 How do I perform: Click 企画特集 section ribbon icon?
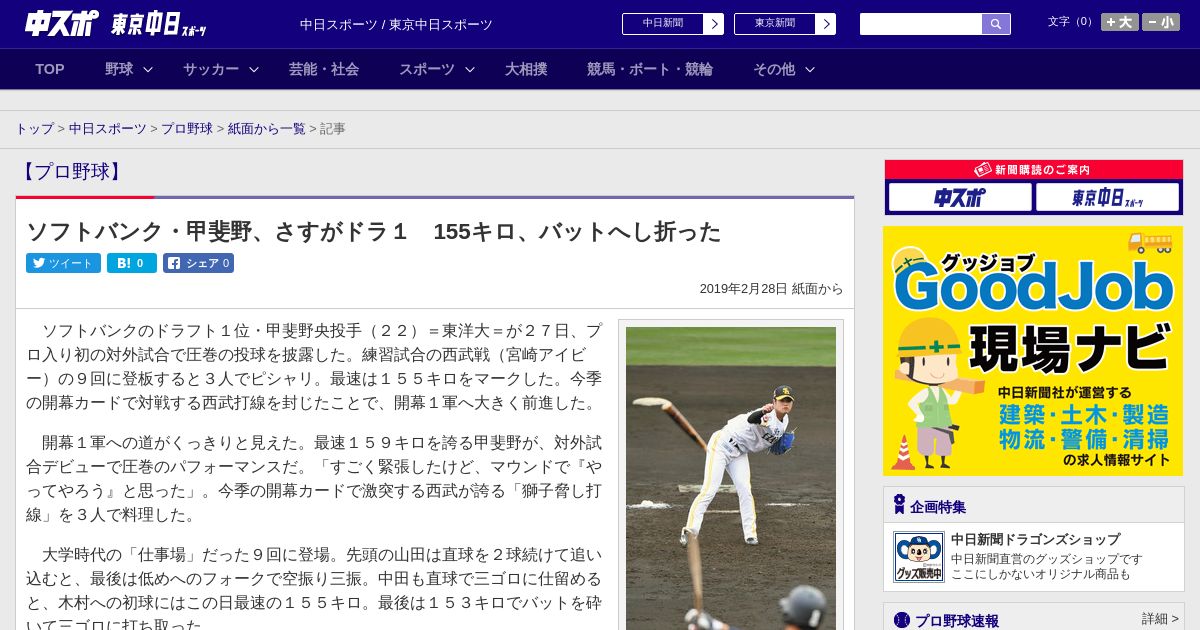[x=899, y=505]
